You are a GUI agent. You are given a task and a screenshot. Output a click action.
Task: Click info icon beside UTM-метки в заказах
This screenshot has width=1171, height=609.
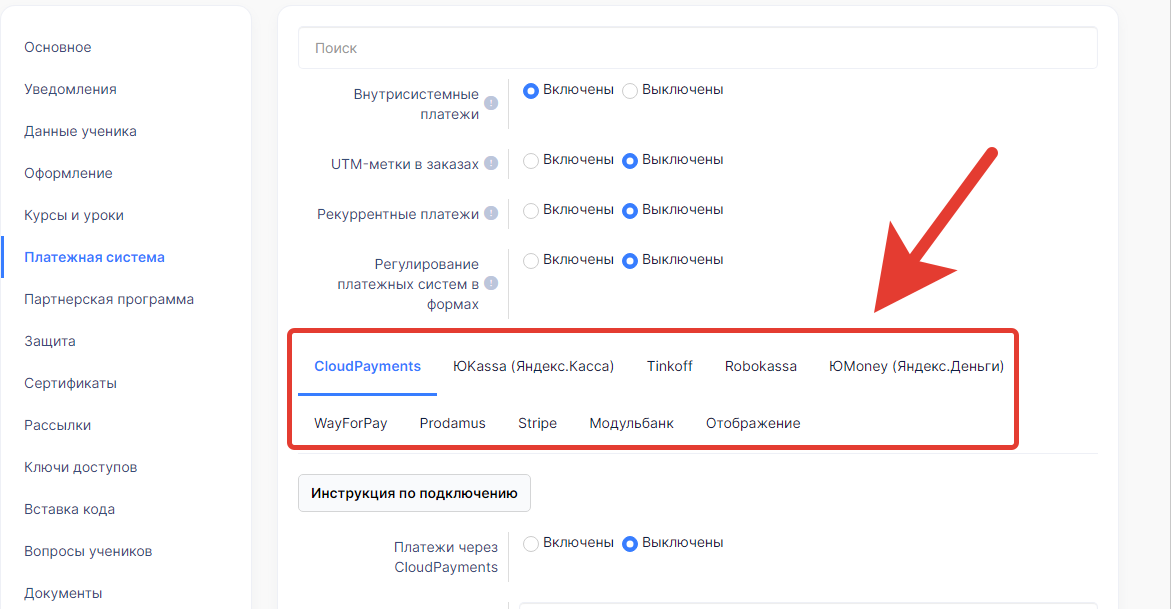click(491, 163)
